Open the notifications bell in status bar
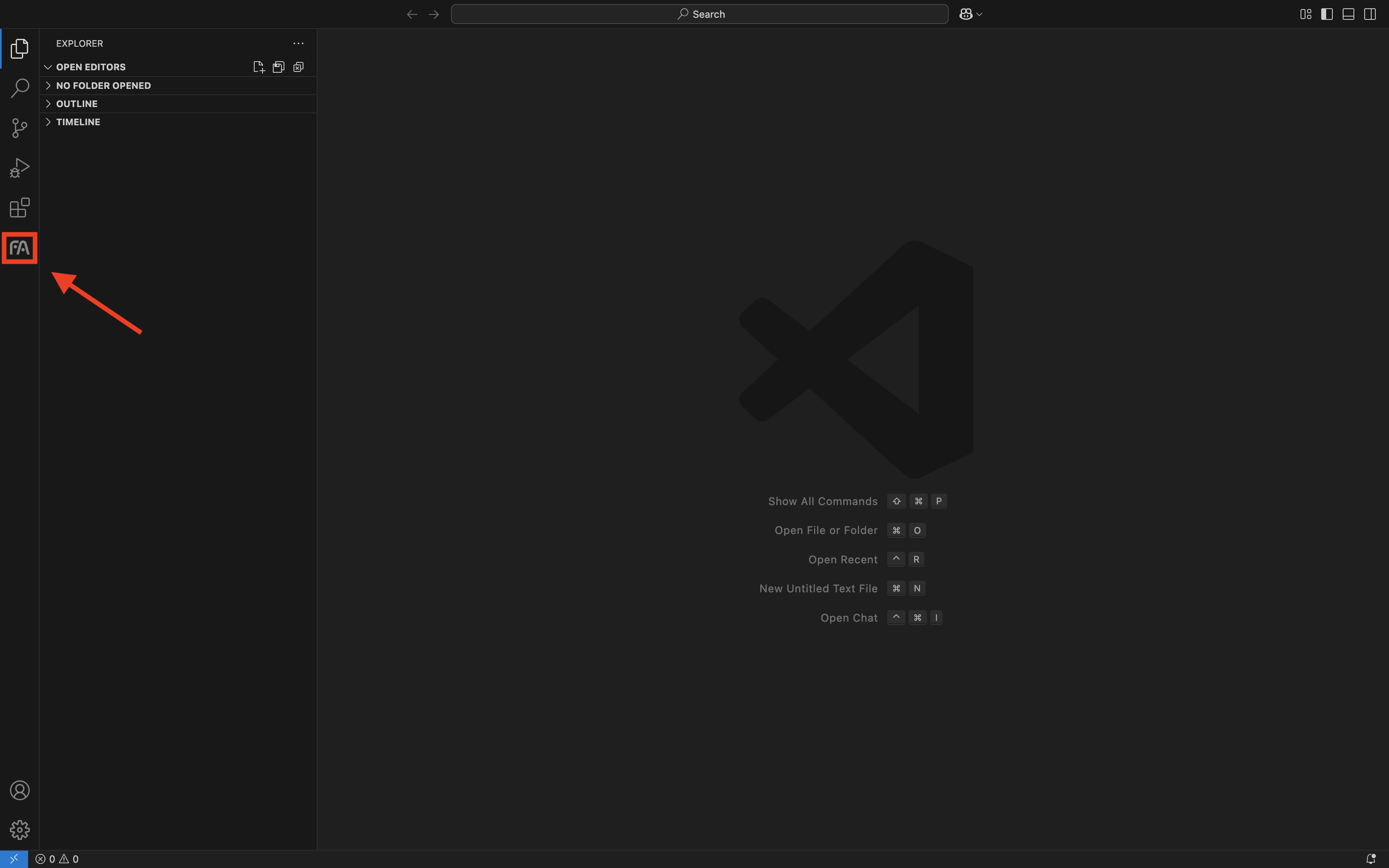The width and height of the screenshot is (1389, 868). click(x=1371, y=859)
